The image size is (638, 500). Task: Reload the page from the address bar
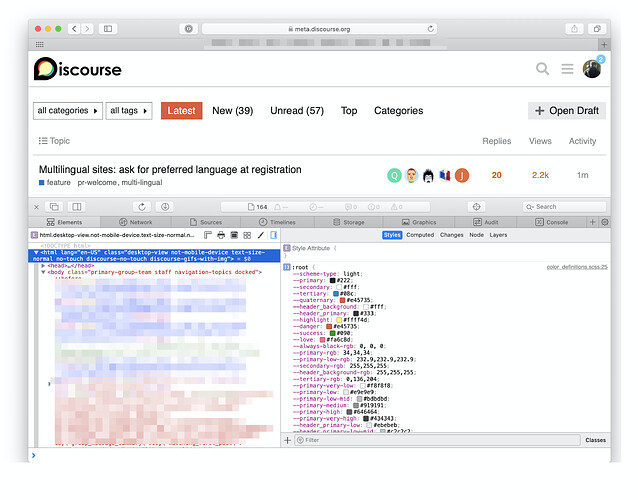click(x=430, y=29)
